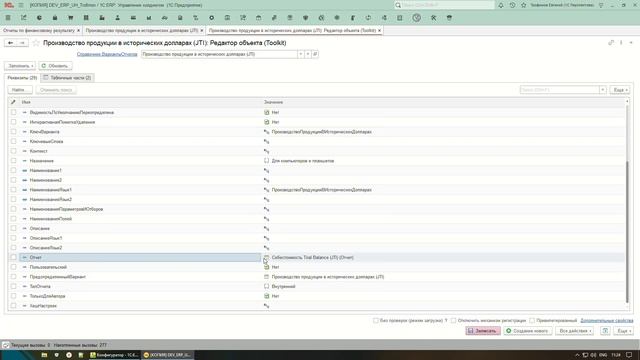Open the search field dropdown arrow
Image resolution: width=640 pixels, height=360 pixels.
tap(602, 90)
